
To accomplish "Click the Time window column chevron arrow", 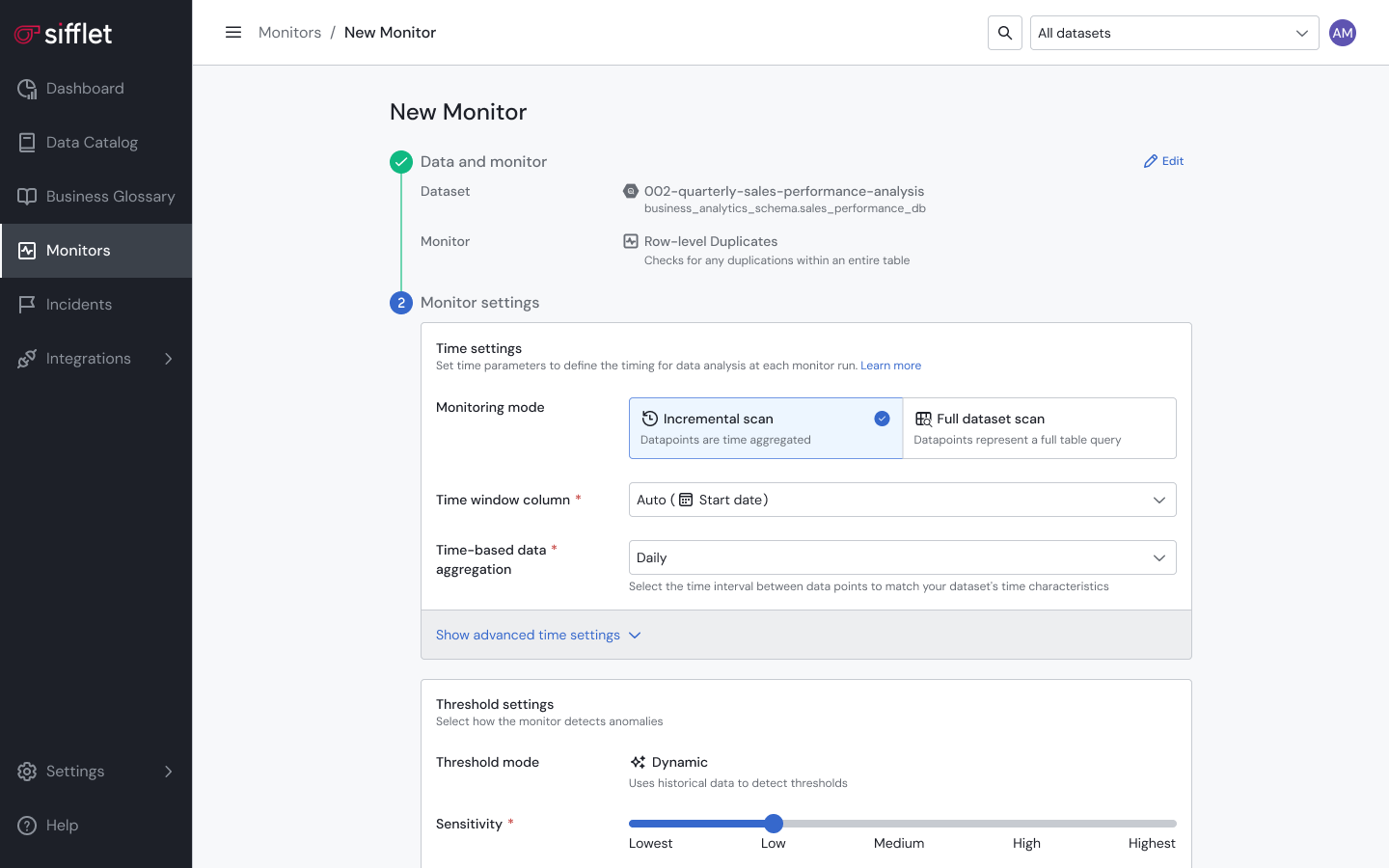I will coord(1158,500).
